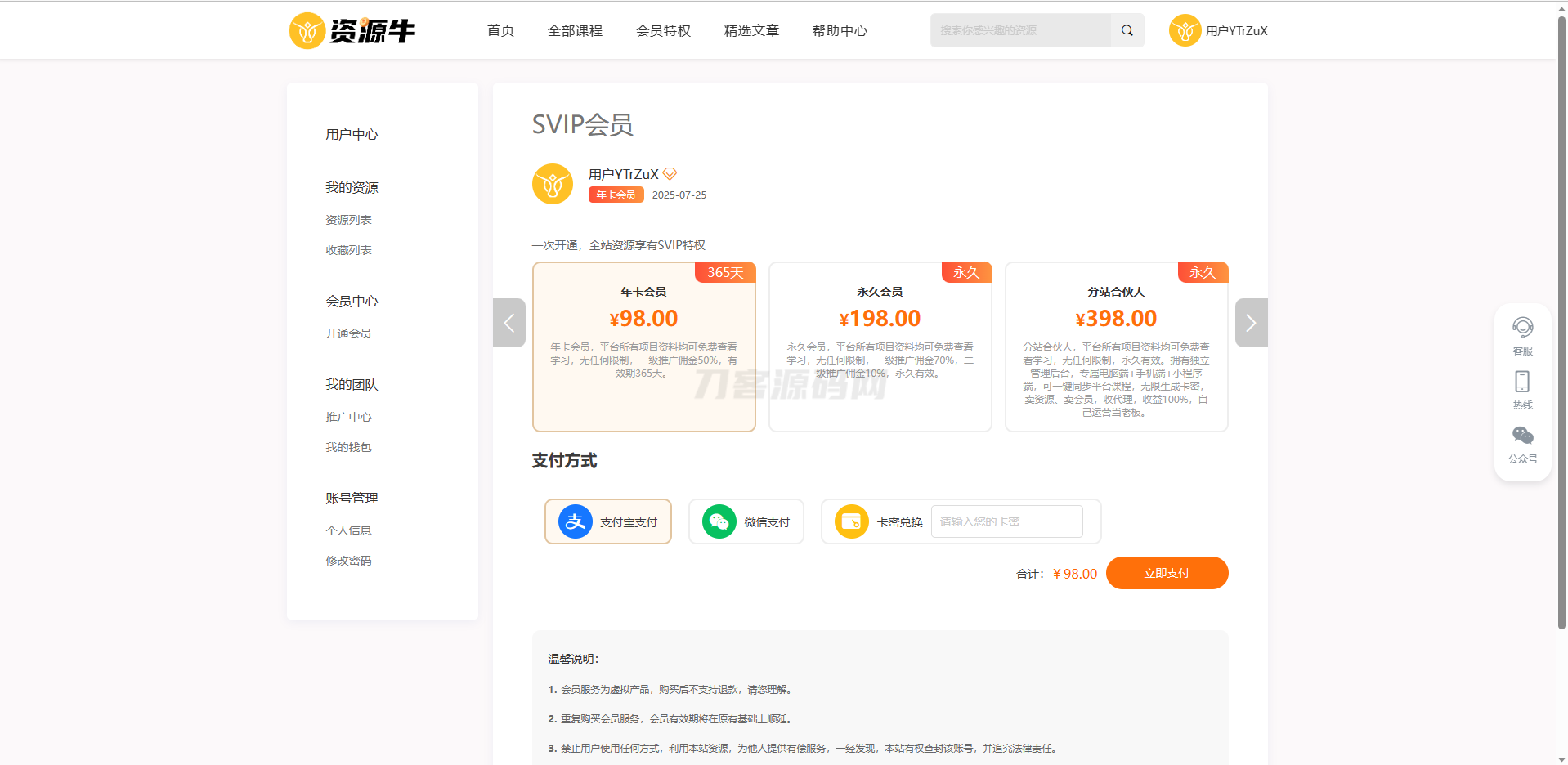The image size is (1568, 765).
Task: Open the 公众号 WeChat official account icon
Action: (x=1522, y=435)
